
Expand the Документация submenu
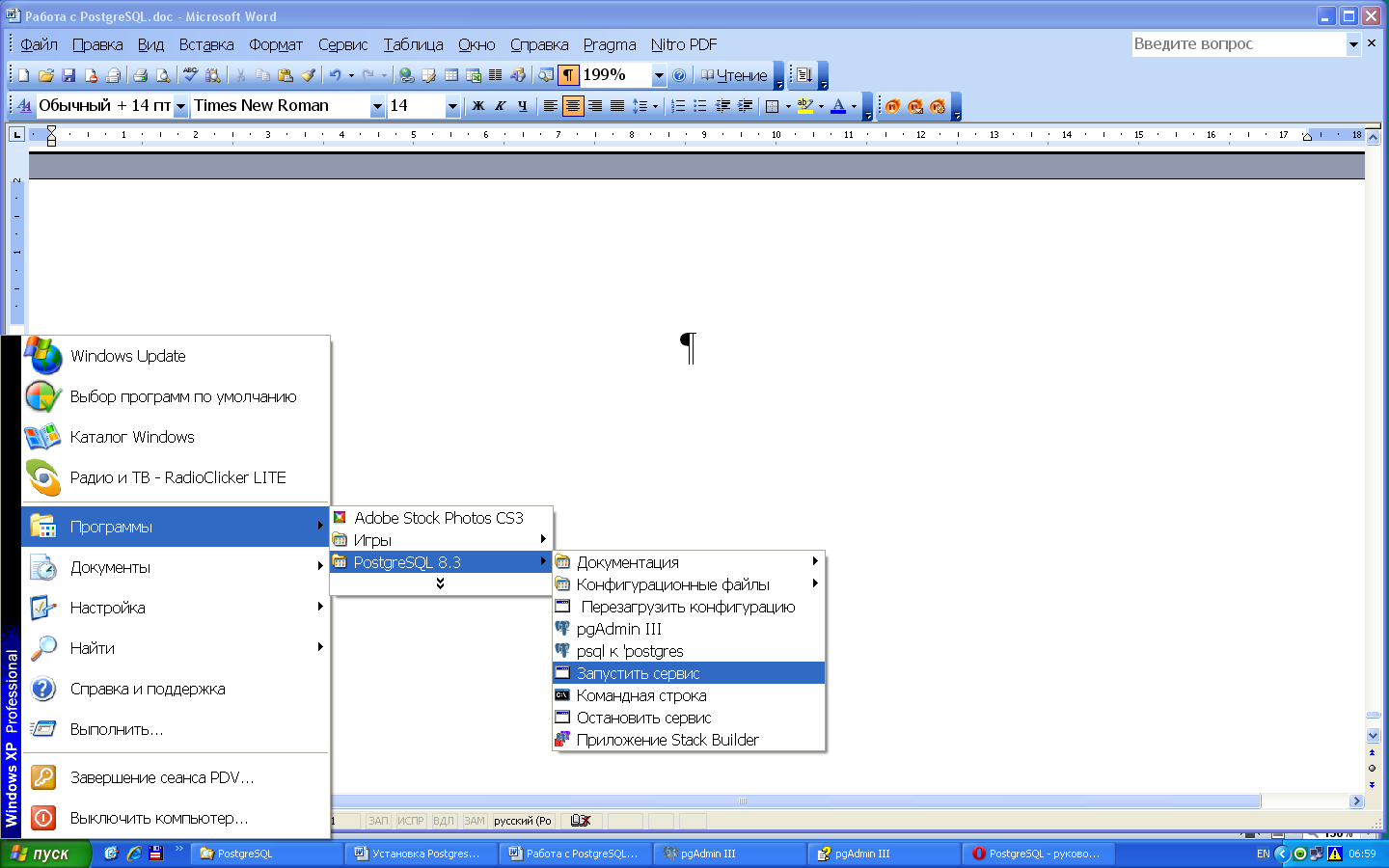tap(689, 562)
